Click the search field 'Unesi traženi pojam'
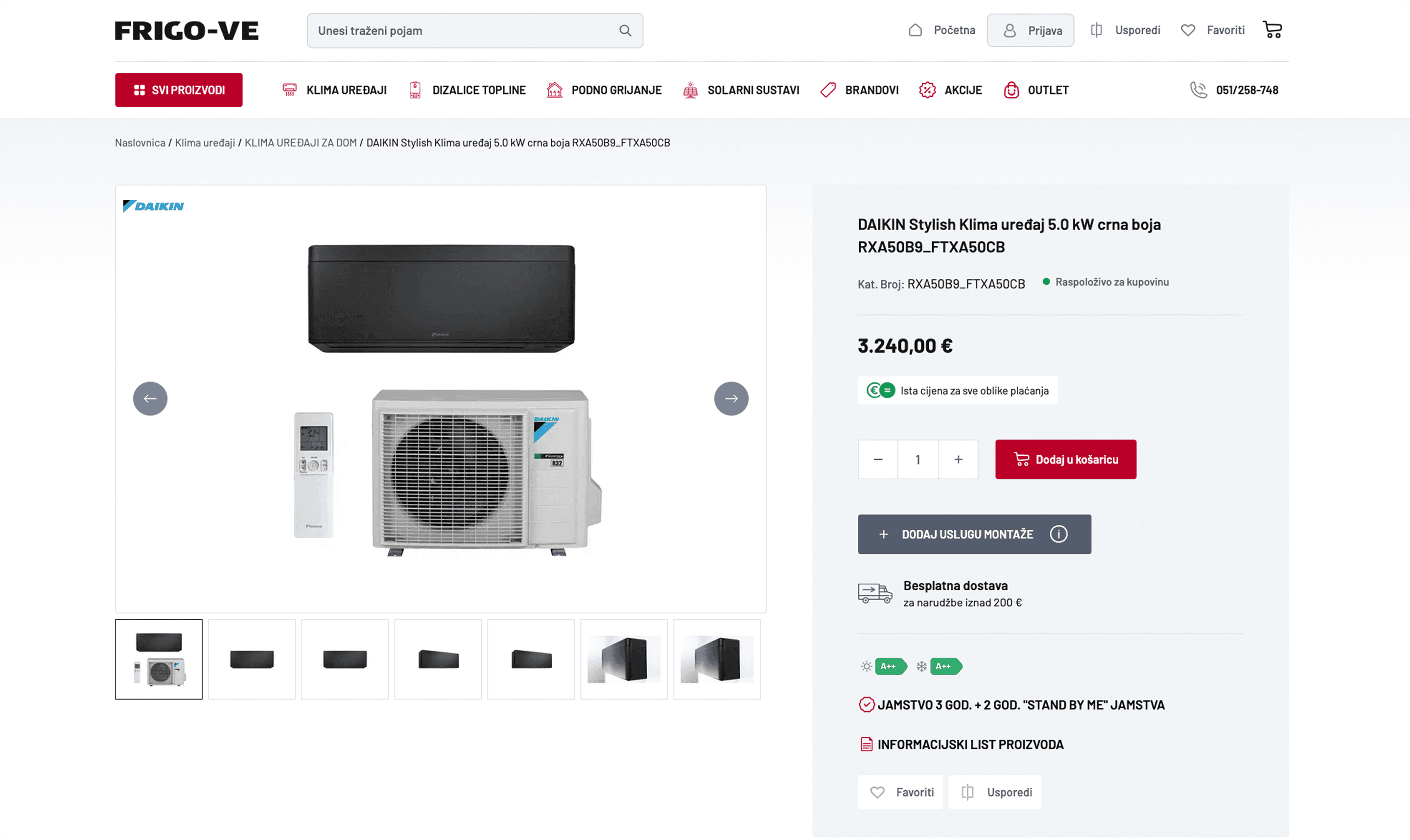Viewport: 1410px width, 840px height. (x=475, y=30)
